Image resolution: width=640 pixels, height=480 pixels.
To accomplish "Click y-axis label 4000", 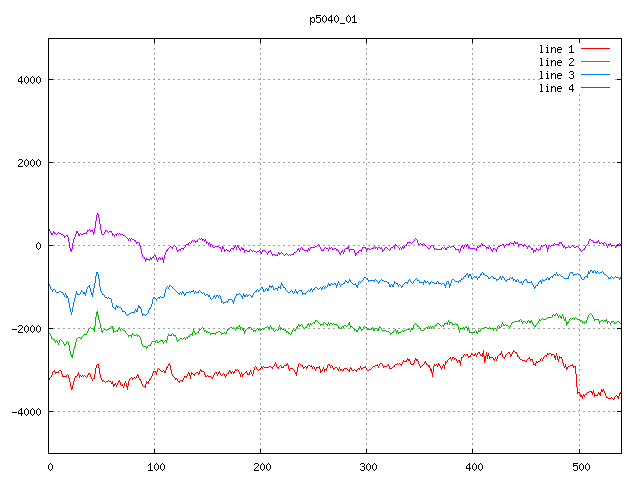I will pos(29,80).
